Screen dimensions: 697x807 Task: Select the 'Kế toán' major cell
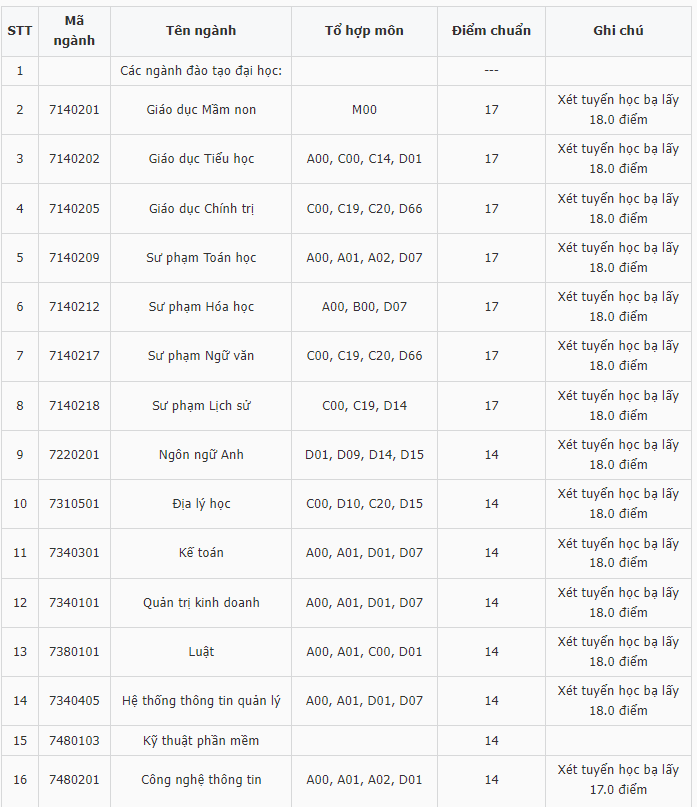click(x=201, y=553)
